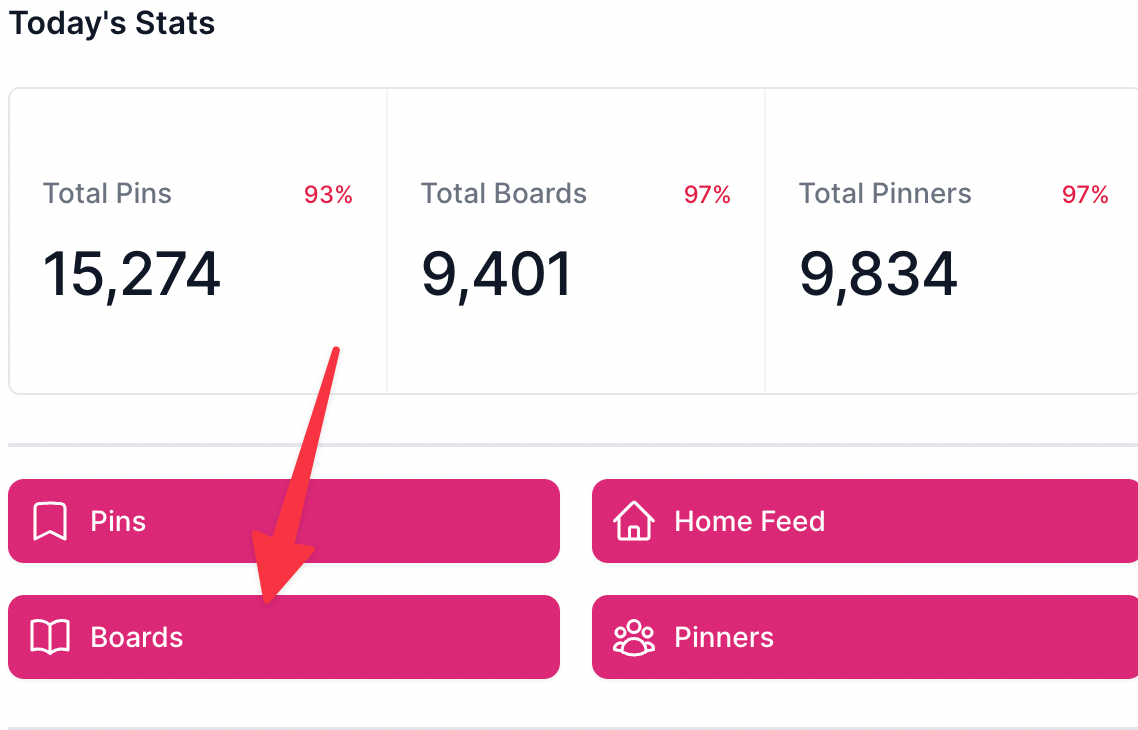Click the 97% indicator for Total Boards

coord(707,194)
